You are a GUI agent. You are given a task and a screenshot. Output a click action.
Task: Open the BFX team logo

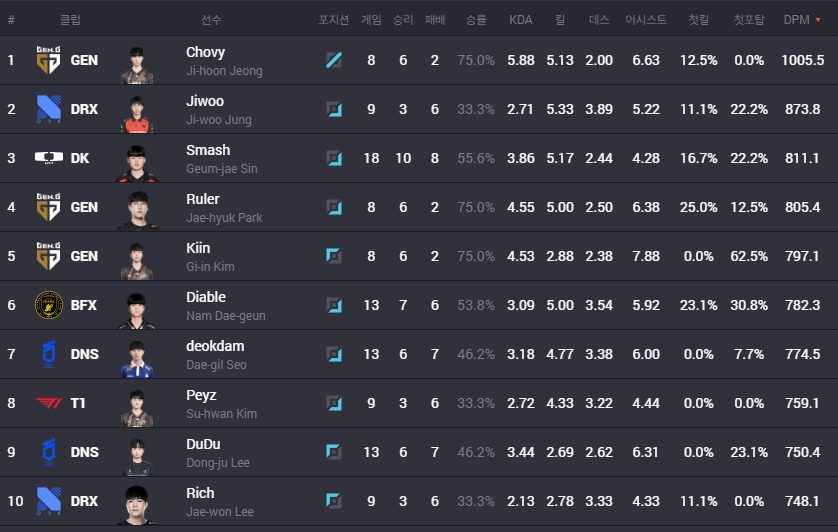pyautogui.click(x=48, y=305)
